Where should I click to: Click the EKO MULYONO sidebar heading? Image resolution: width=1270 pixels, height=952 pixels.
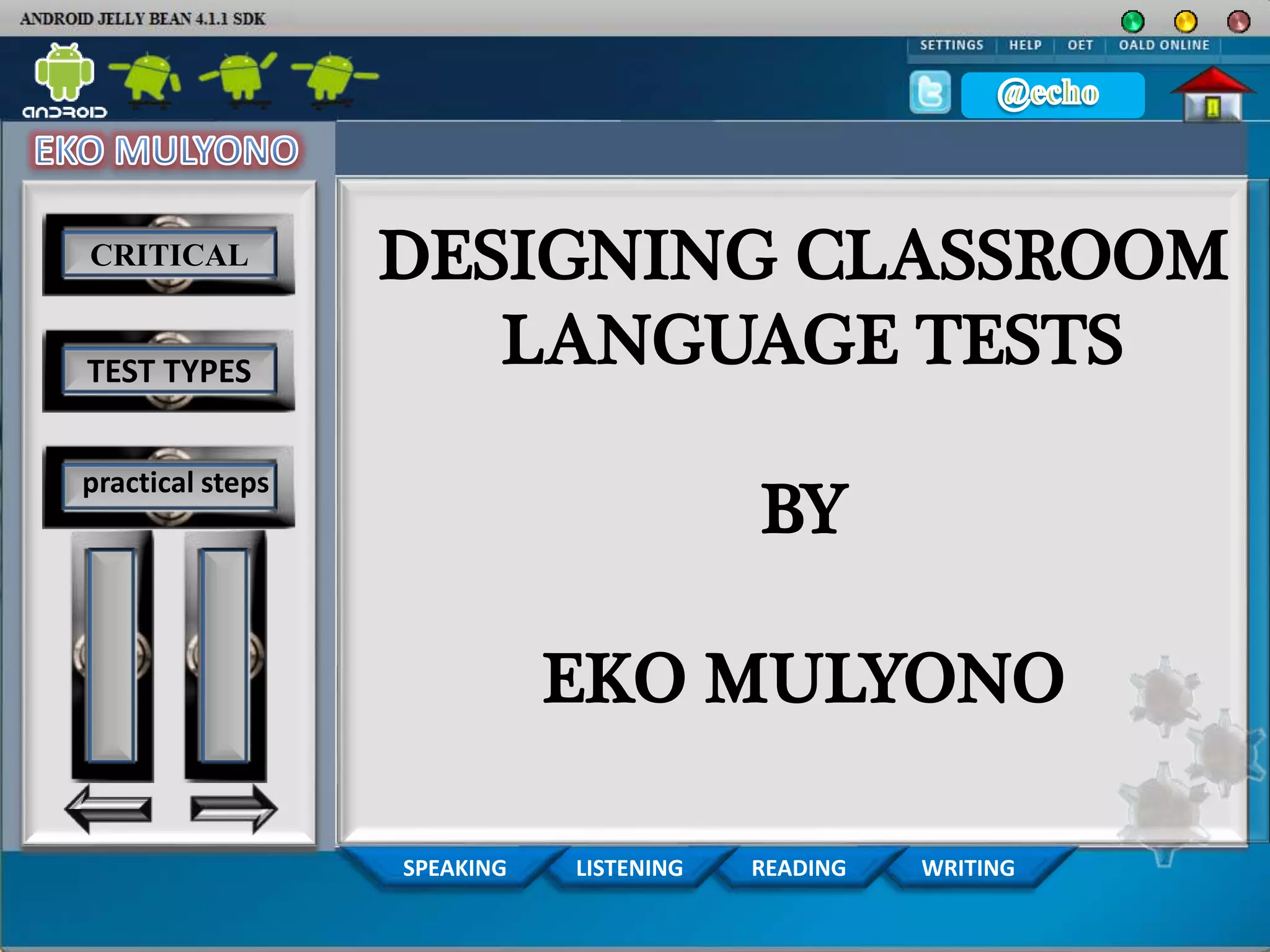(x=167, y=151)
